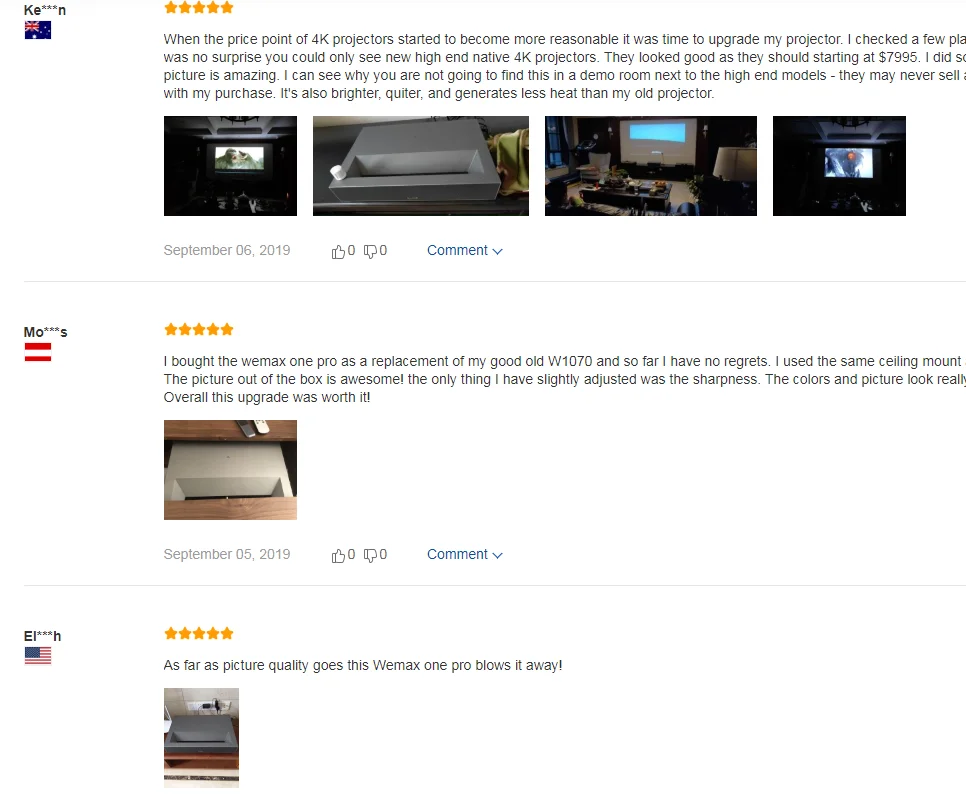
Task: Click the five-star rating on Mo***s's review
Action: pyautogui.click(x=199, y=330)
